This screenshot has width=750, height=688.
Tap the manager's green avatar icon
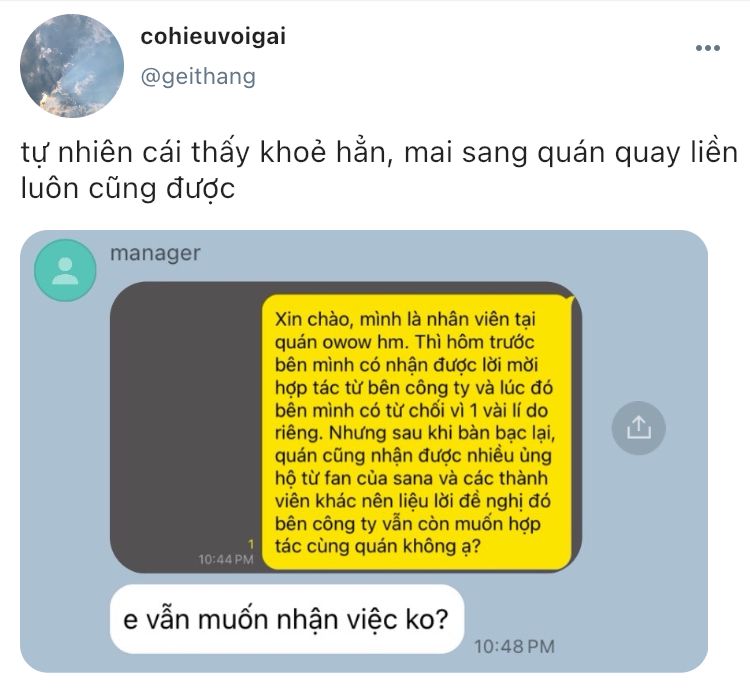click(x=65, y=270)
